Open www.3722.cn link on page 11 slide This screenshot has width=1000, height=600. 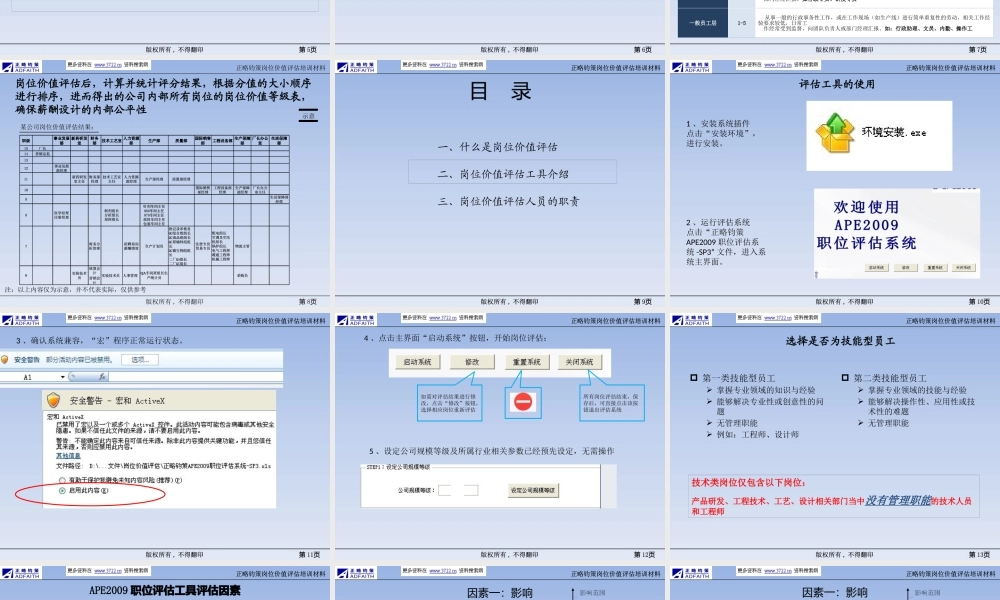[x=106, y=318]
